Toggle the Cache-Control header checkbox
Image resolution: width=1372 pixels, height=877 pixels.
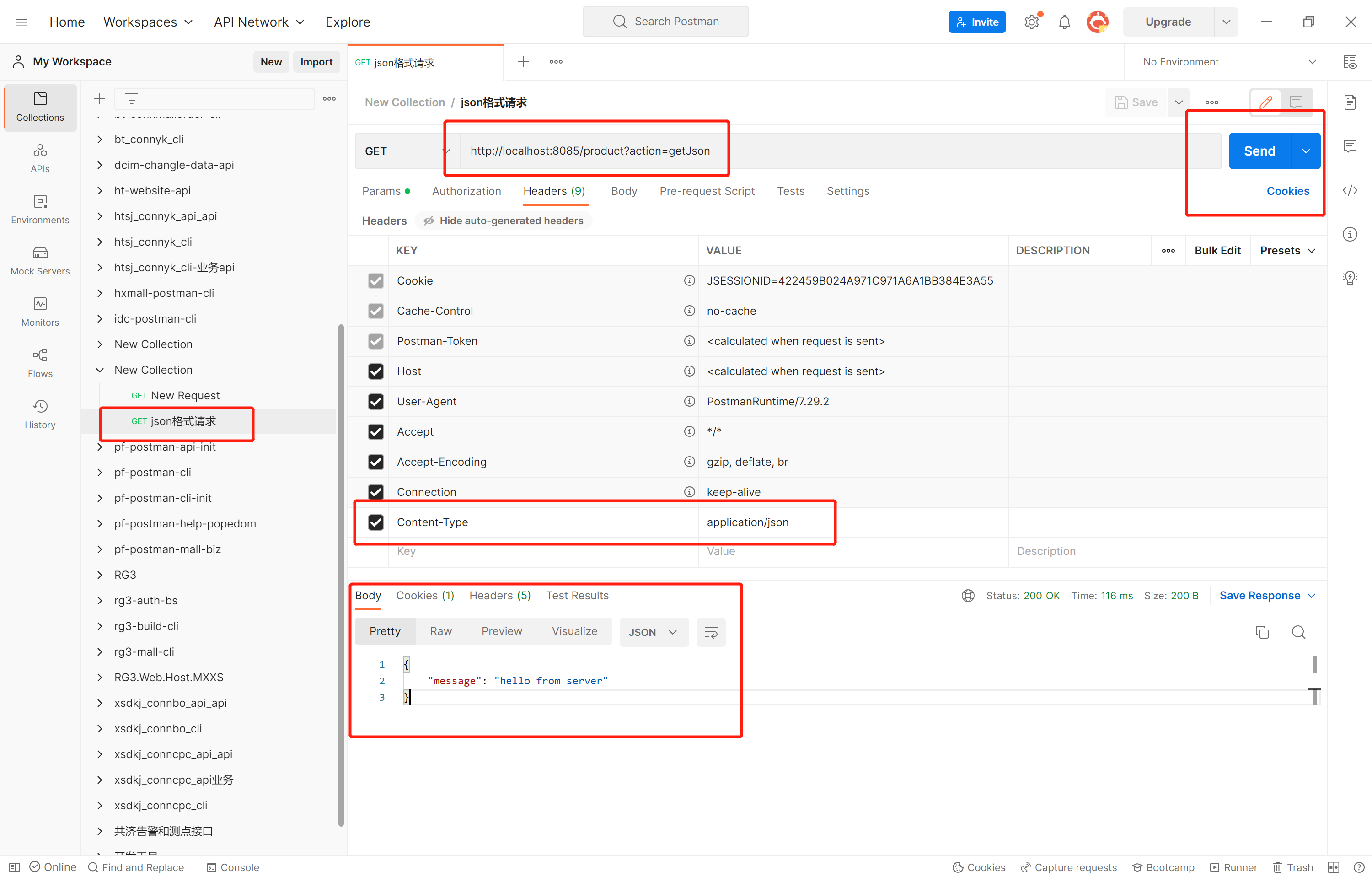point(375,311)
